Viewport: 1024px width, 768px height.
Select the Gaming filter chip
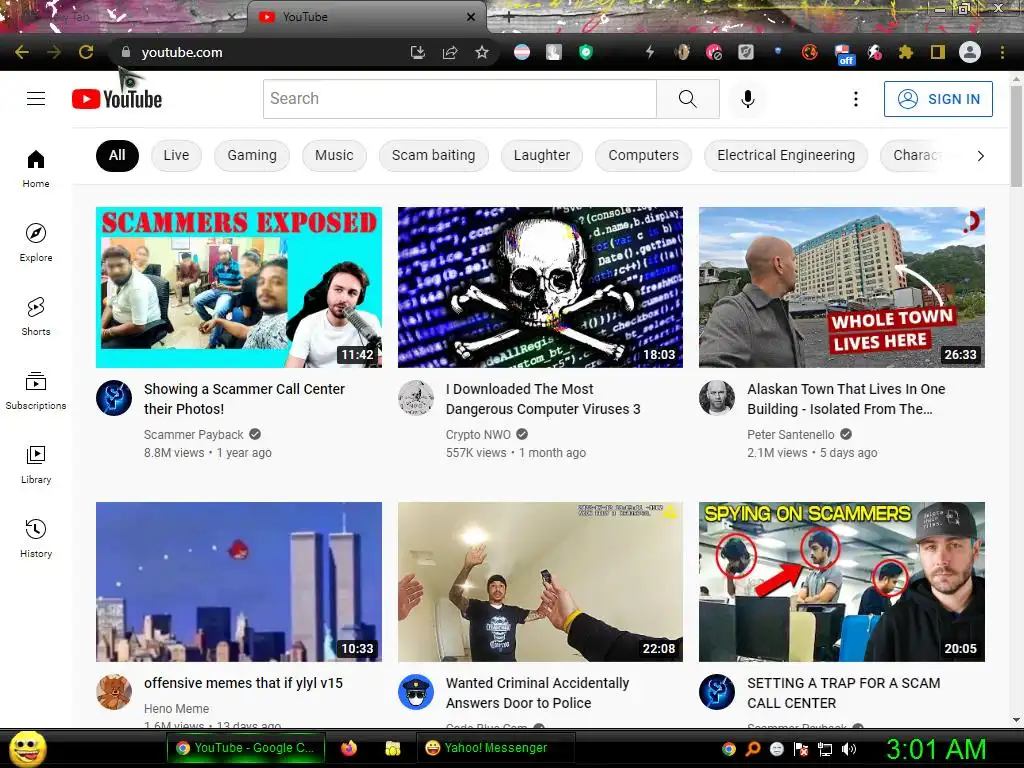pos(252,155)
